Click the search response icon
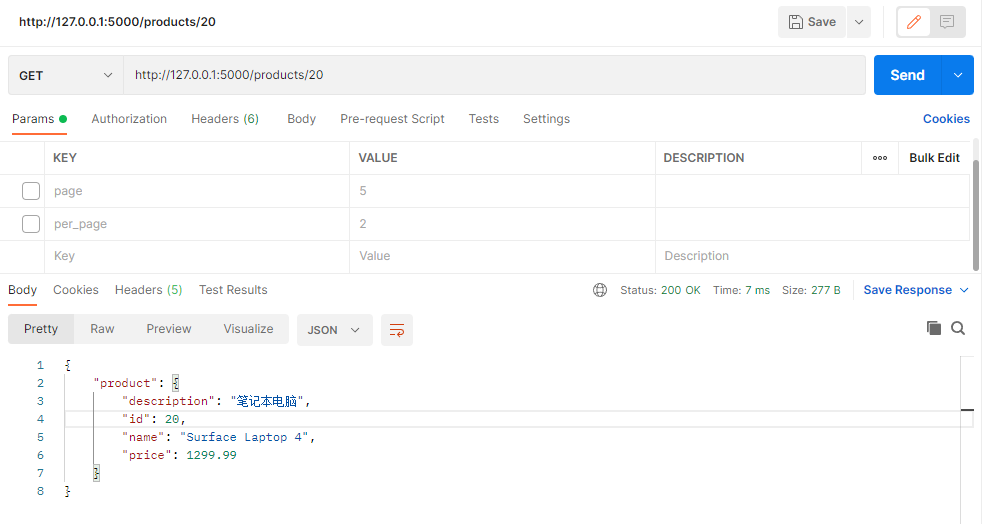 coord(958,328)
